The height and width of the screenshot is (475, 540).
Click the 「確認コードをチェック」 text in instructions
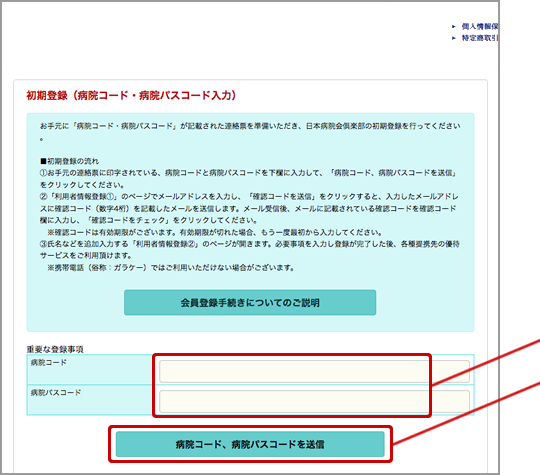(x=128, y=220)
